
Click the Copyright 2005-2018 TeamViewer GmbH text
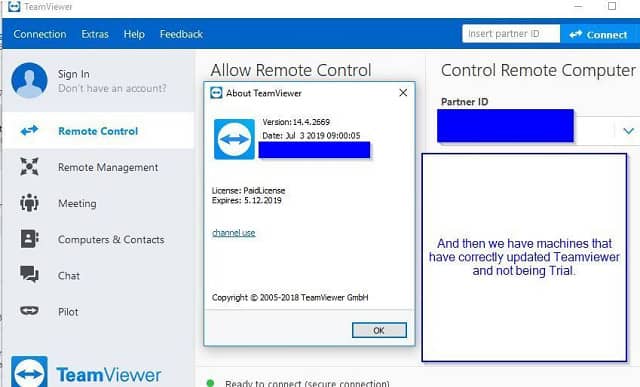tap(290, 297)
